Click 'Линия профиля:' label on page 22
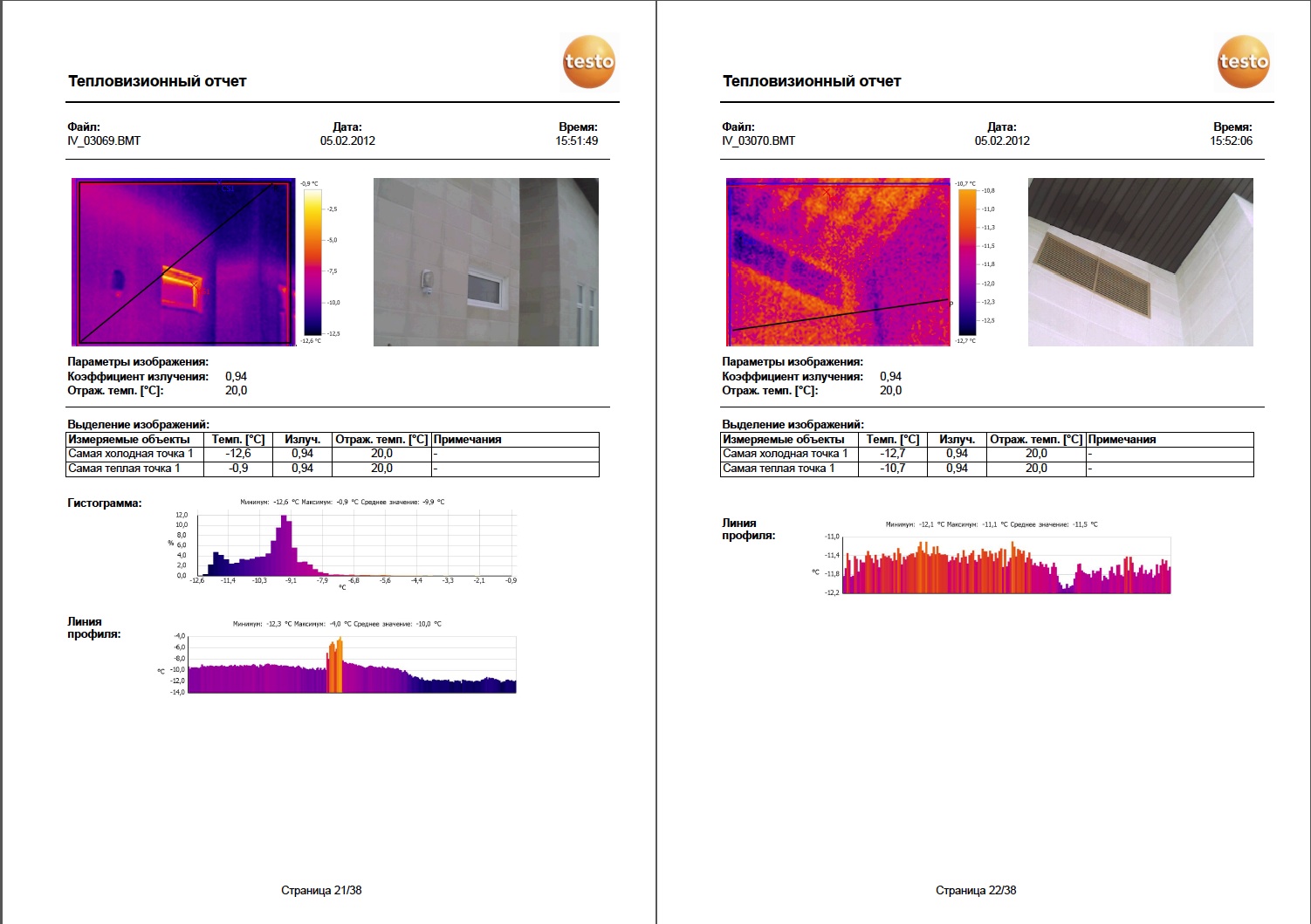Viewport: 1311px width, 924px height. pyautogui.click(x=749, y=530)
